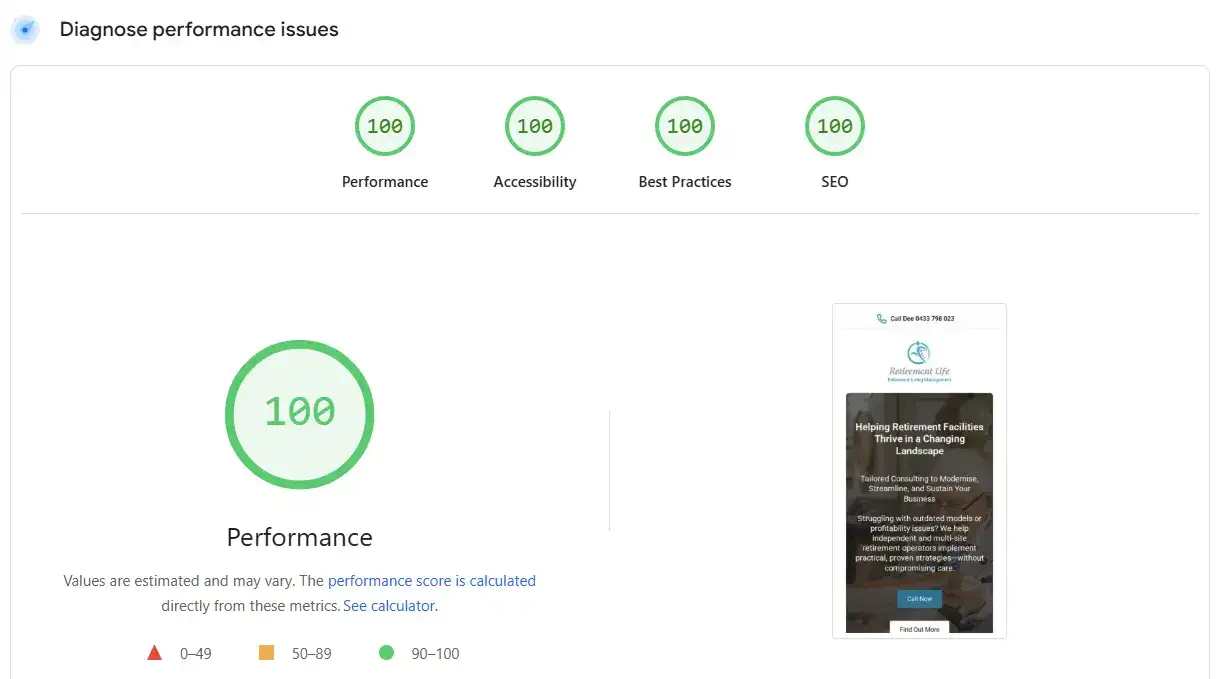Click the 100 Performance summary gauge

click(x=385, y=126)
